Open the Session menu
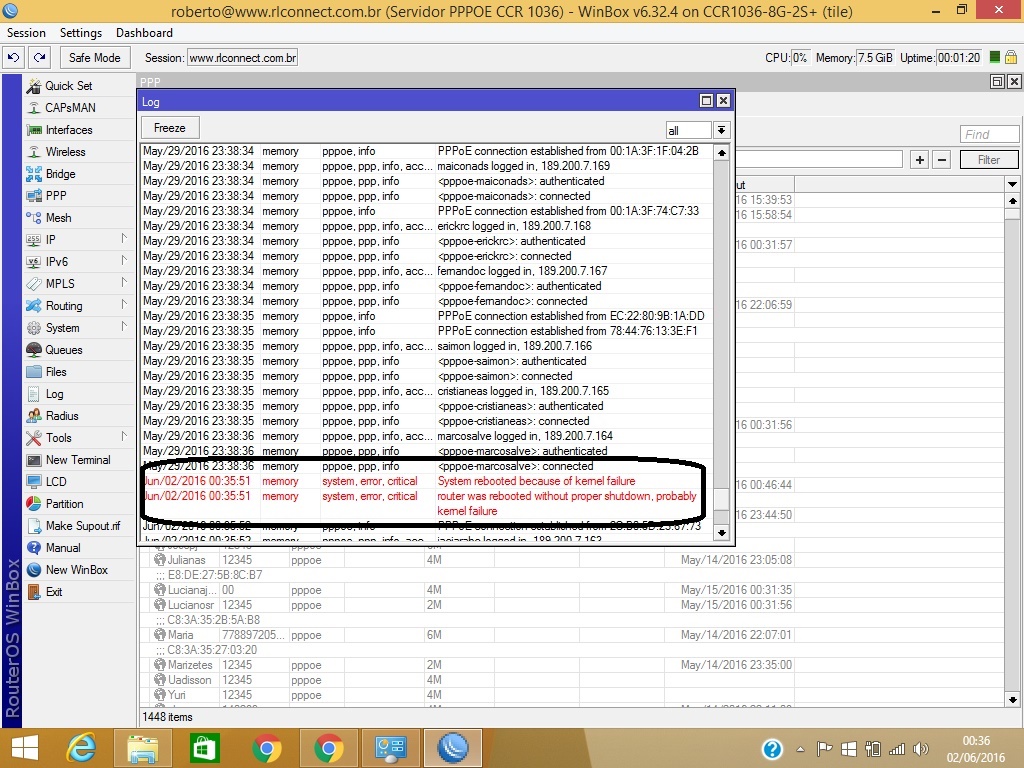The height and width of the screenshot is (768, 1024). [27, 33]
